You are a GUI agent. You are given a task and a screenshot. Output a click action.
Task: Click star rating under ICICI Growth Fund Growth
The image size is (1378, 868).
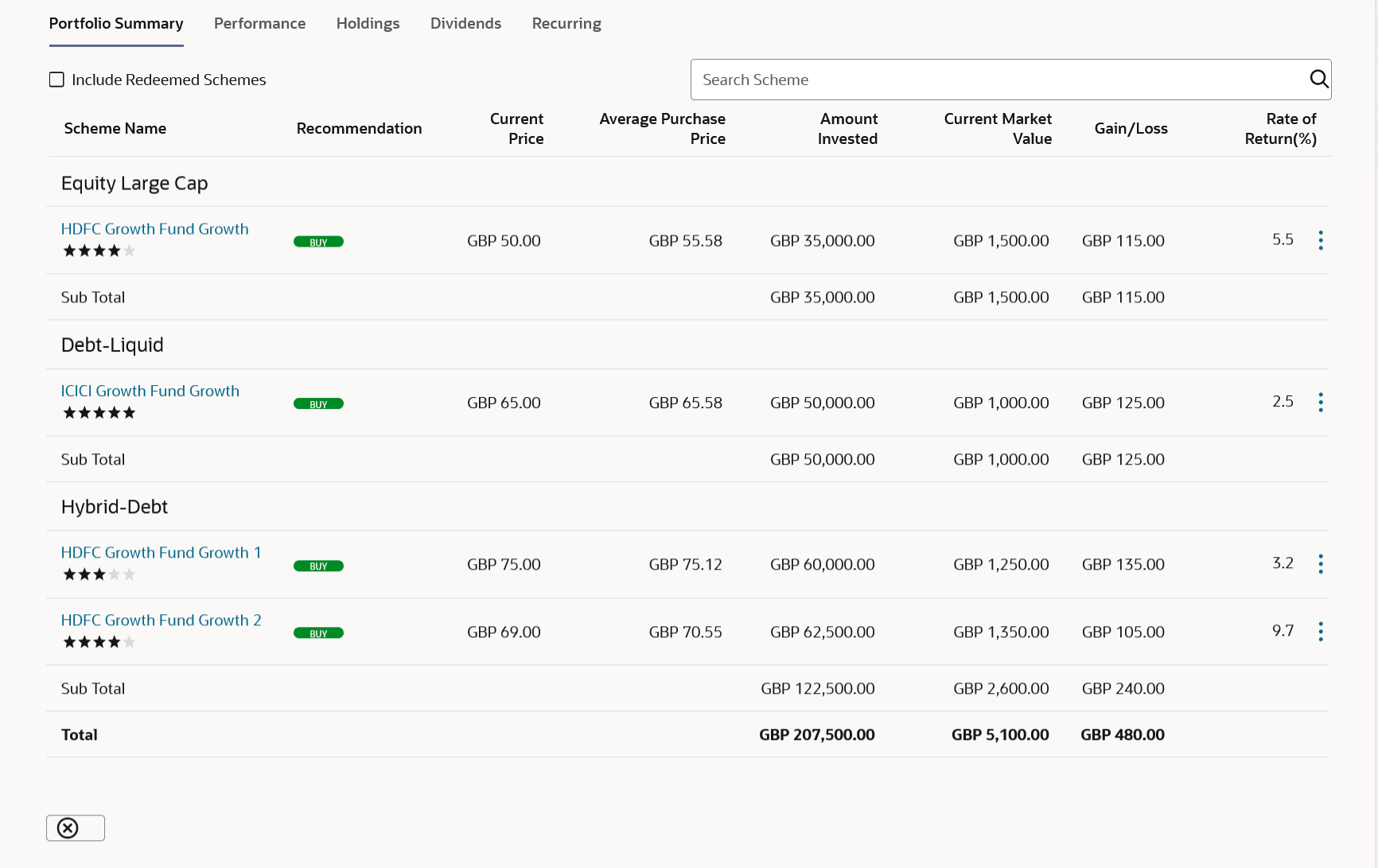(x=99, y=413)
